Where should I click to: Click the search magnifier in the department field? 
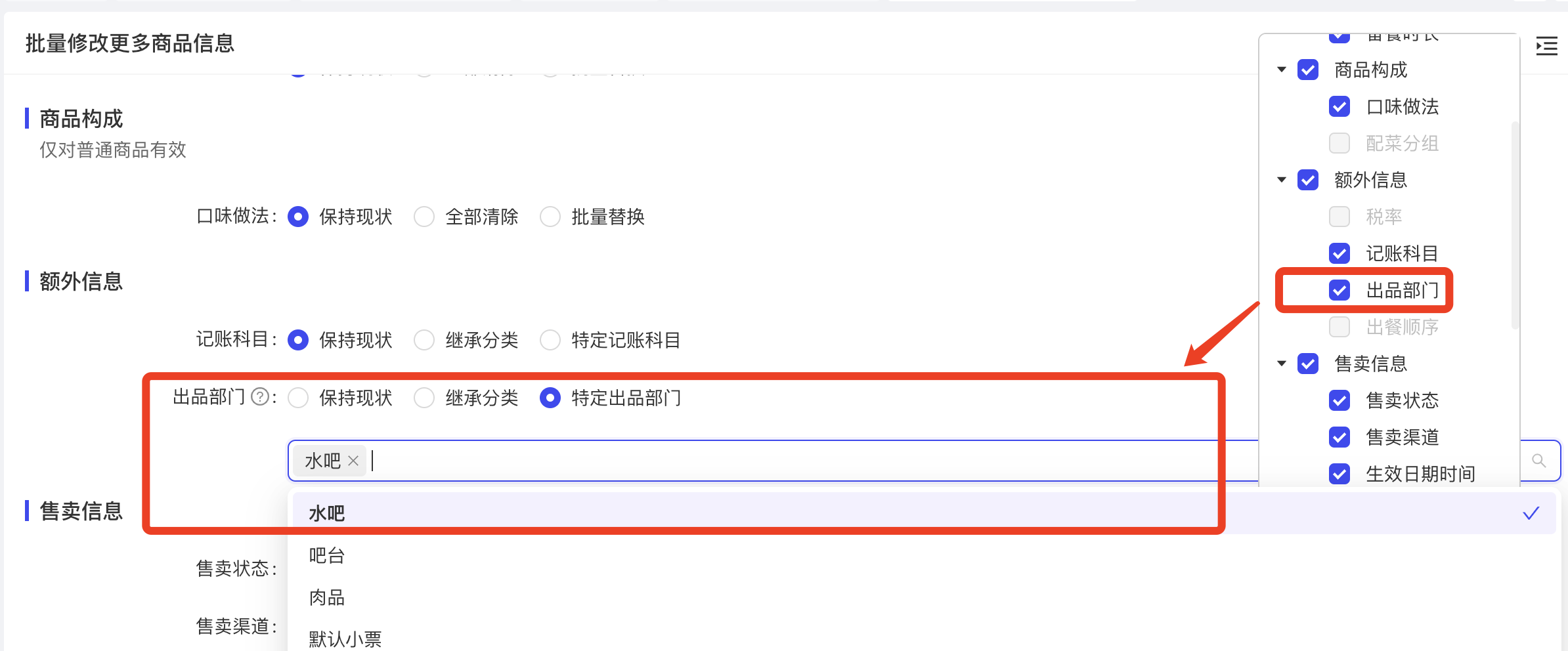[1538, 461]
